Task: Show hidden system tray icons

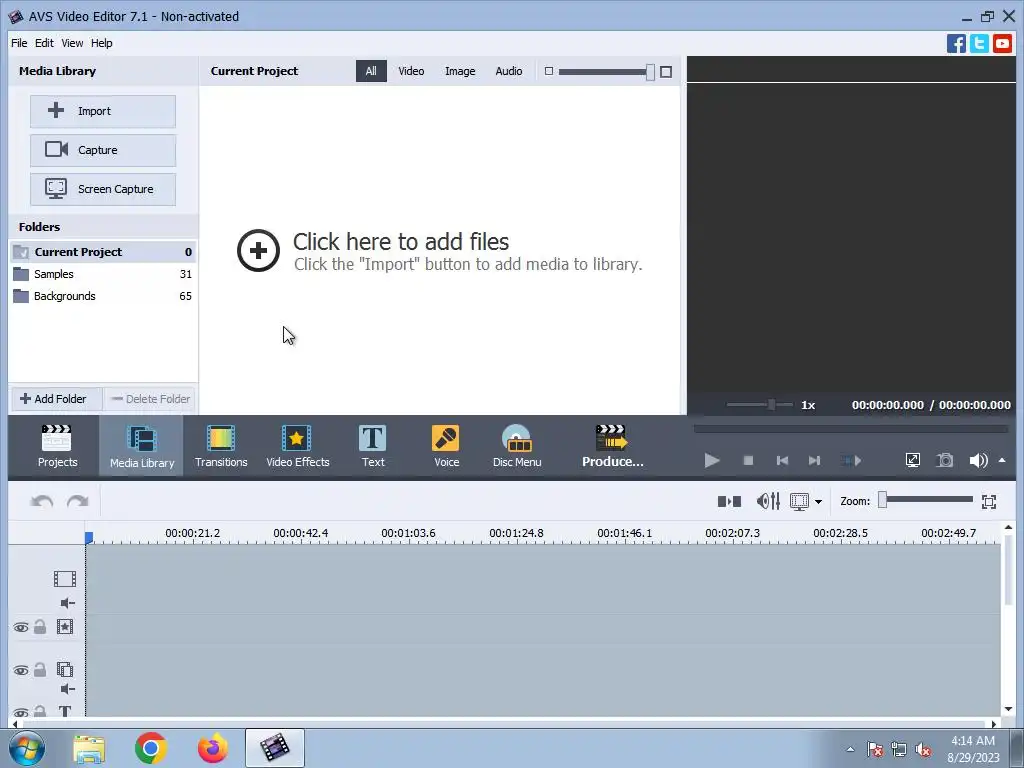Action: [850, 749]
